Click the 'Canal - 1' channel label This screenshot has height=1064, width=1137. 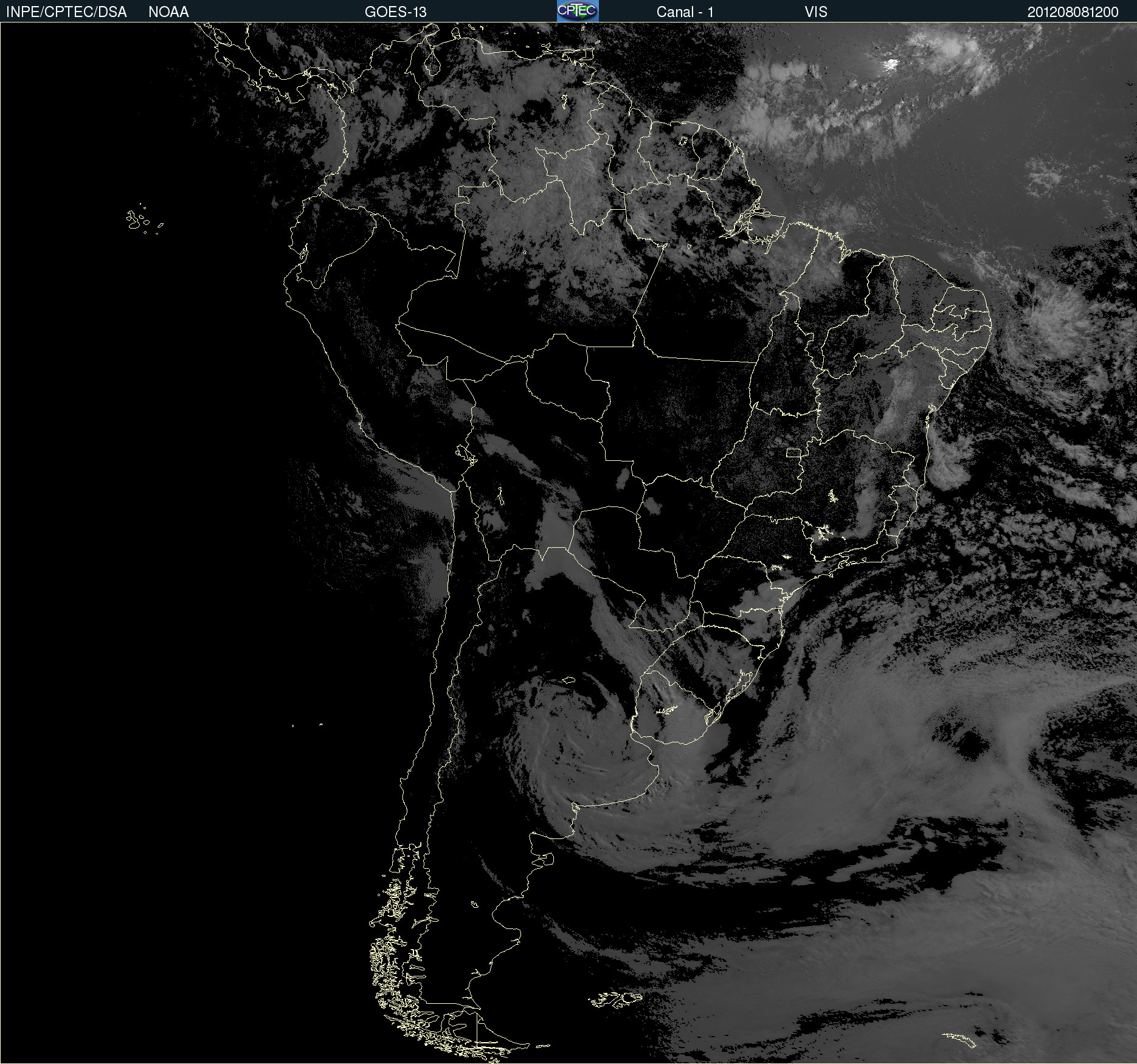click(x=685, y=12)
